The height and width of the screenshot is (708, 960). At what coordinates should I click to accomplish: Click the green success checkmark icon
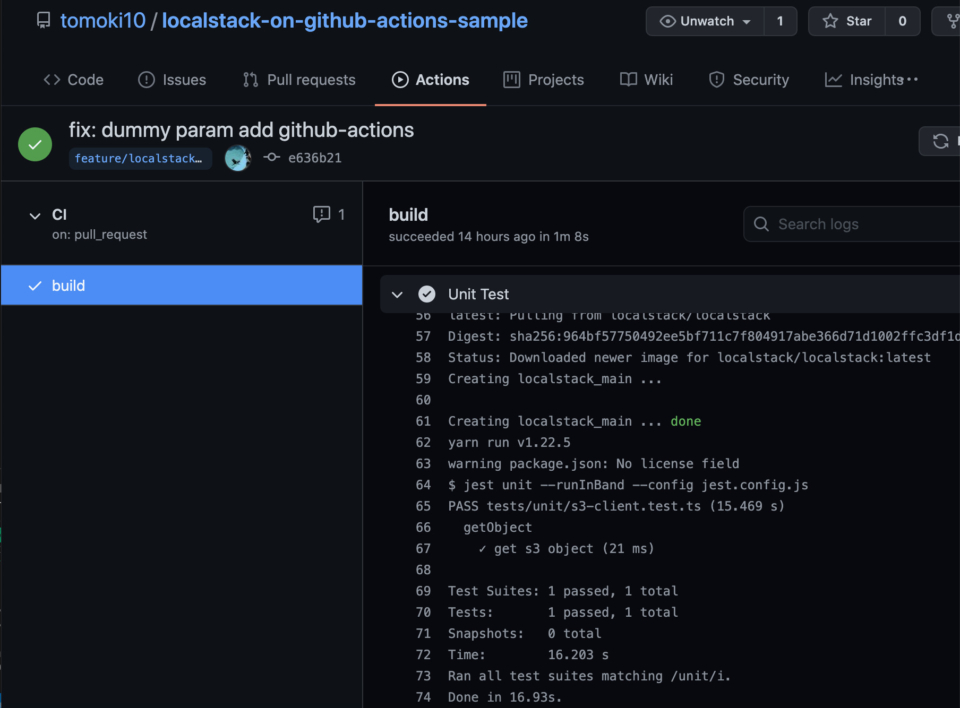click(x=34, y=144)
